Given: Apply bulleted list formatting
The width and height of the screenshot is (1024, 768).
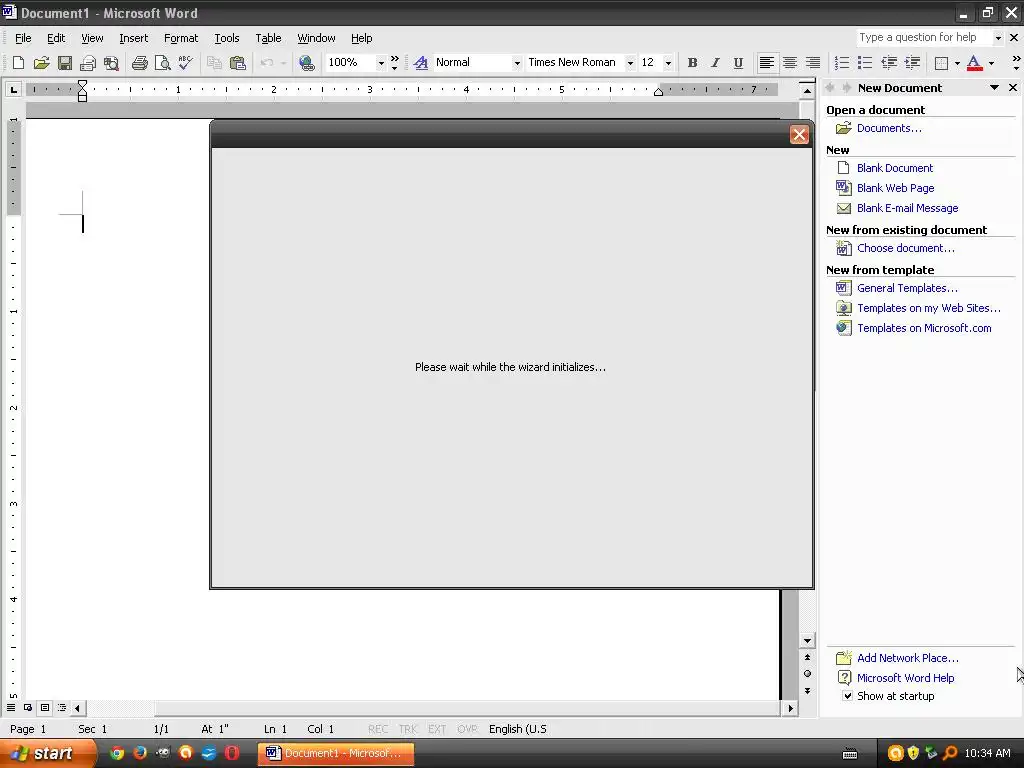Looking at the screenshot, I should tap(865, 63).
